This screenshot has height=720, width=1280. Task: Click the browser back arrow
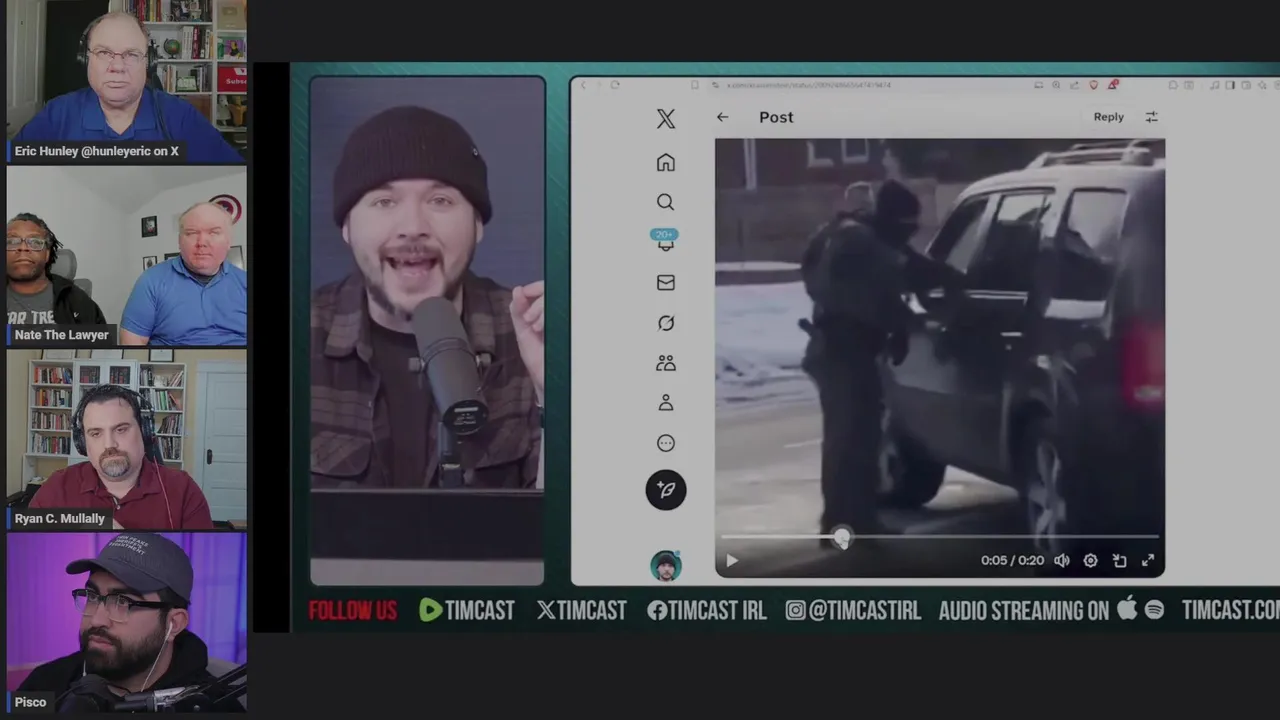tap(584, 85)
